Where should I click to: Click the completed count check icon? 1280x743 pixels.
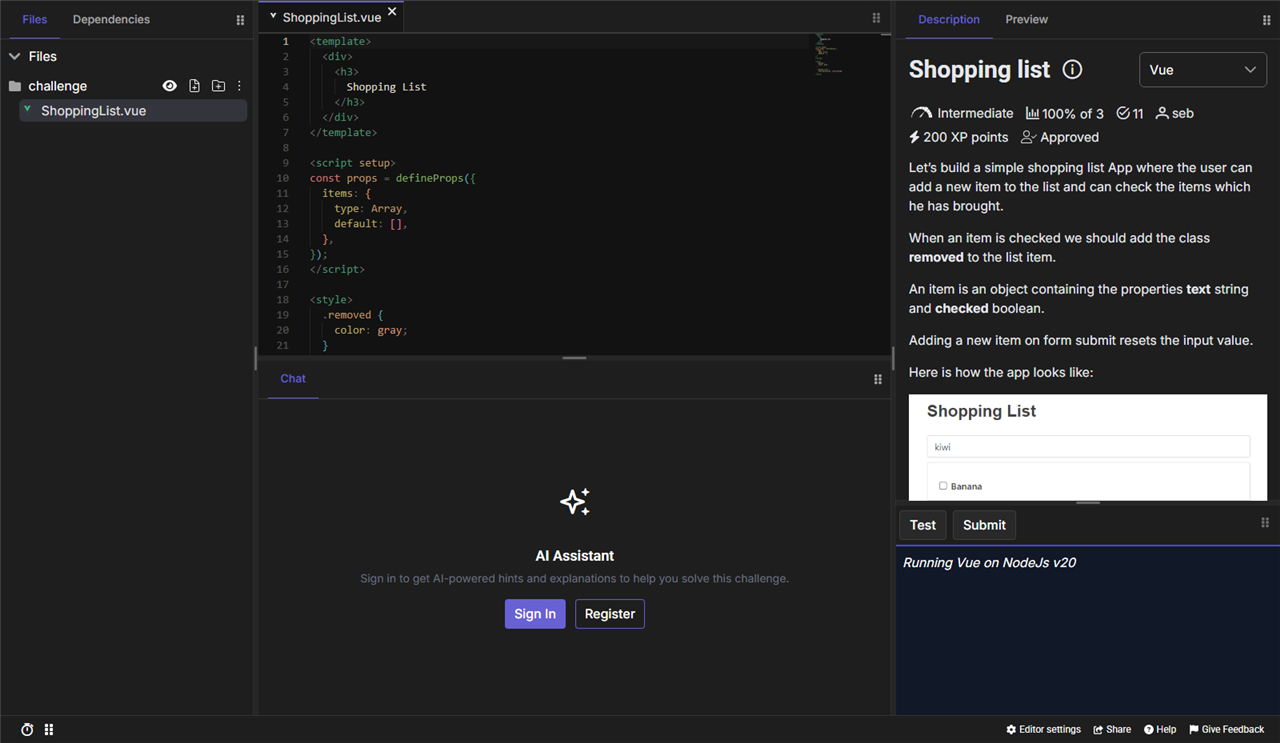(x=1123, y=114)
